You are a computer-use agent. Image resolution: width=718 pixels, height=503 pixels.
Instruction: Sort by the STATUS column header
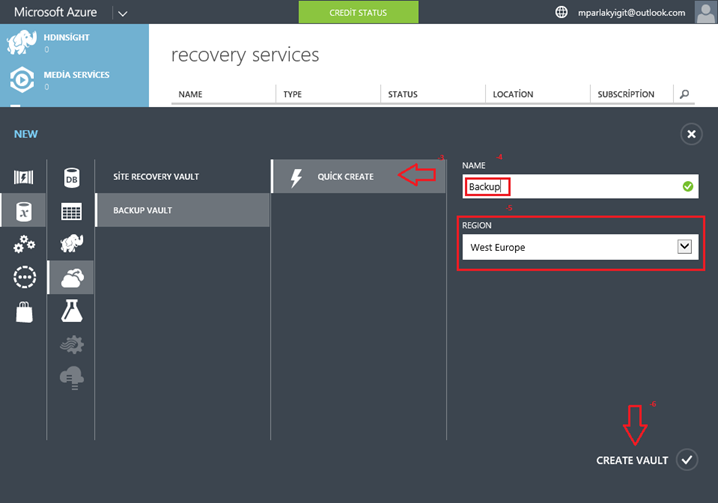click(403, 94)
